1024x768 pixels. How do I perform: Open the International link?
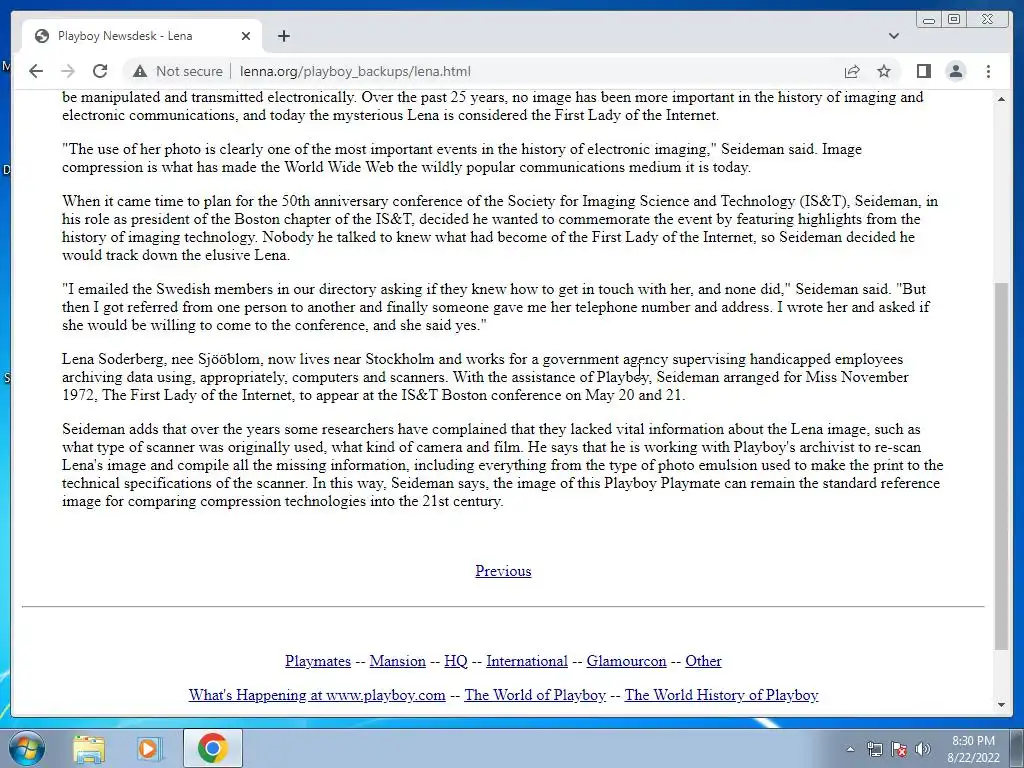pos(526,661)
